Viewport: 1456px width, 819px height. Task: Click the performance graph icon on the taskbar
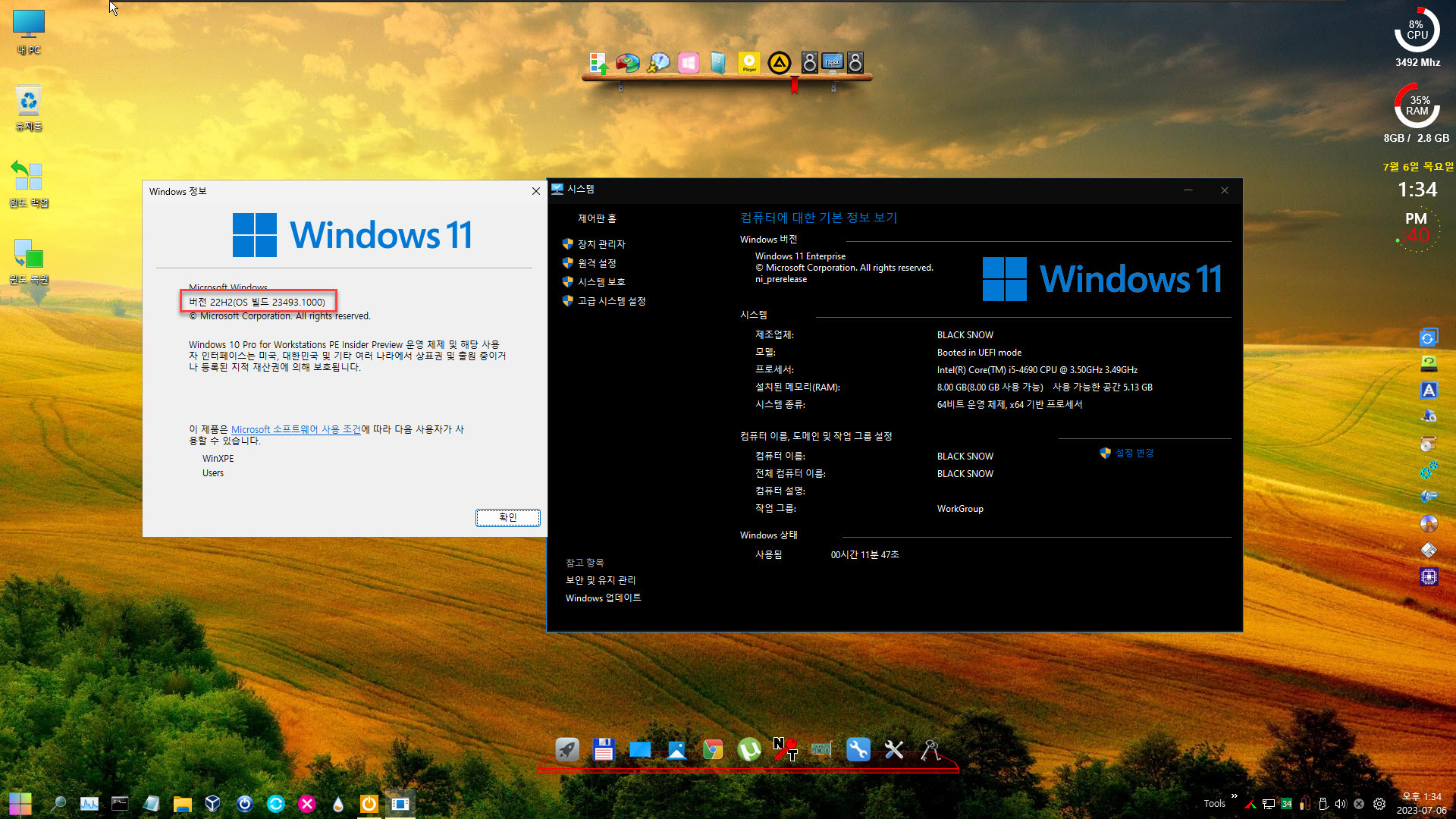pos(89,804)
